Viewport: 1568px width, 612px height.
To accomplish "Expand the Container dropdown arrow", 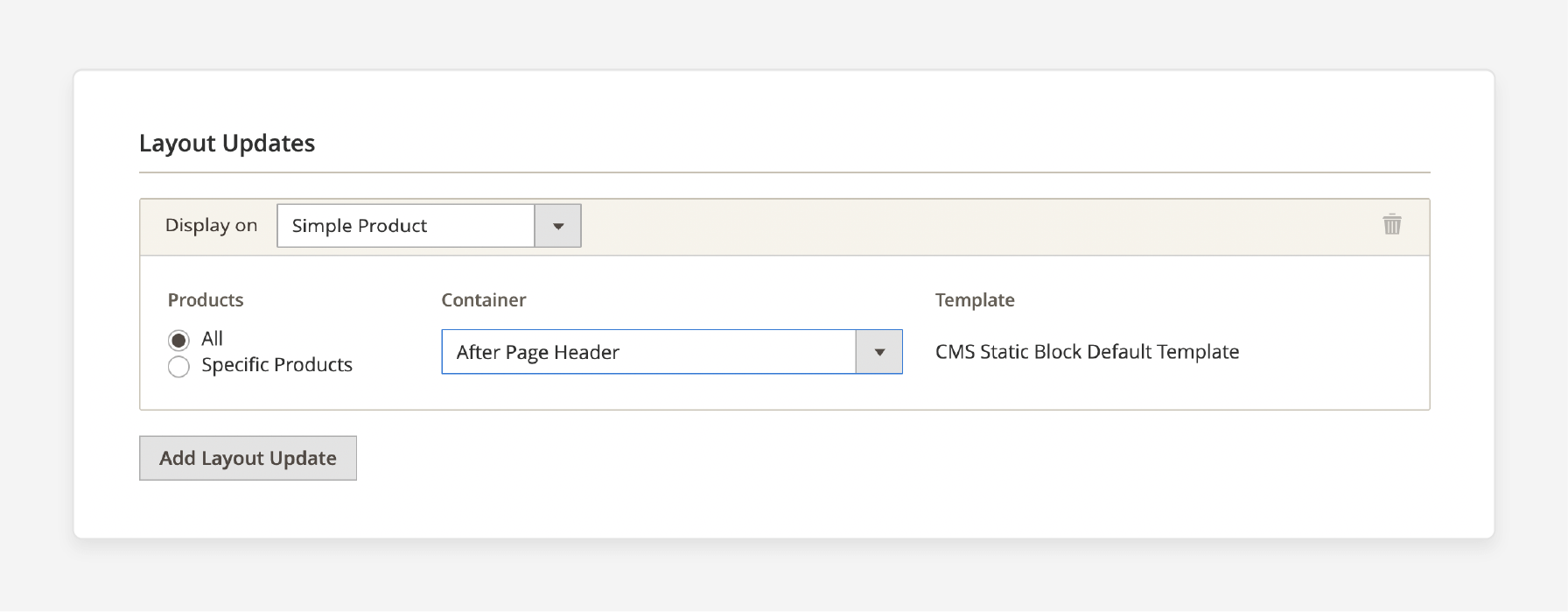I will (879, 352).
